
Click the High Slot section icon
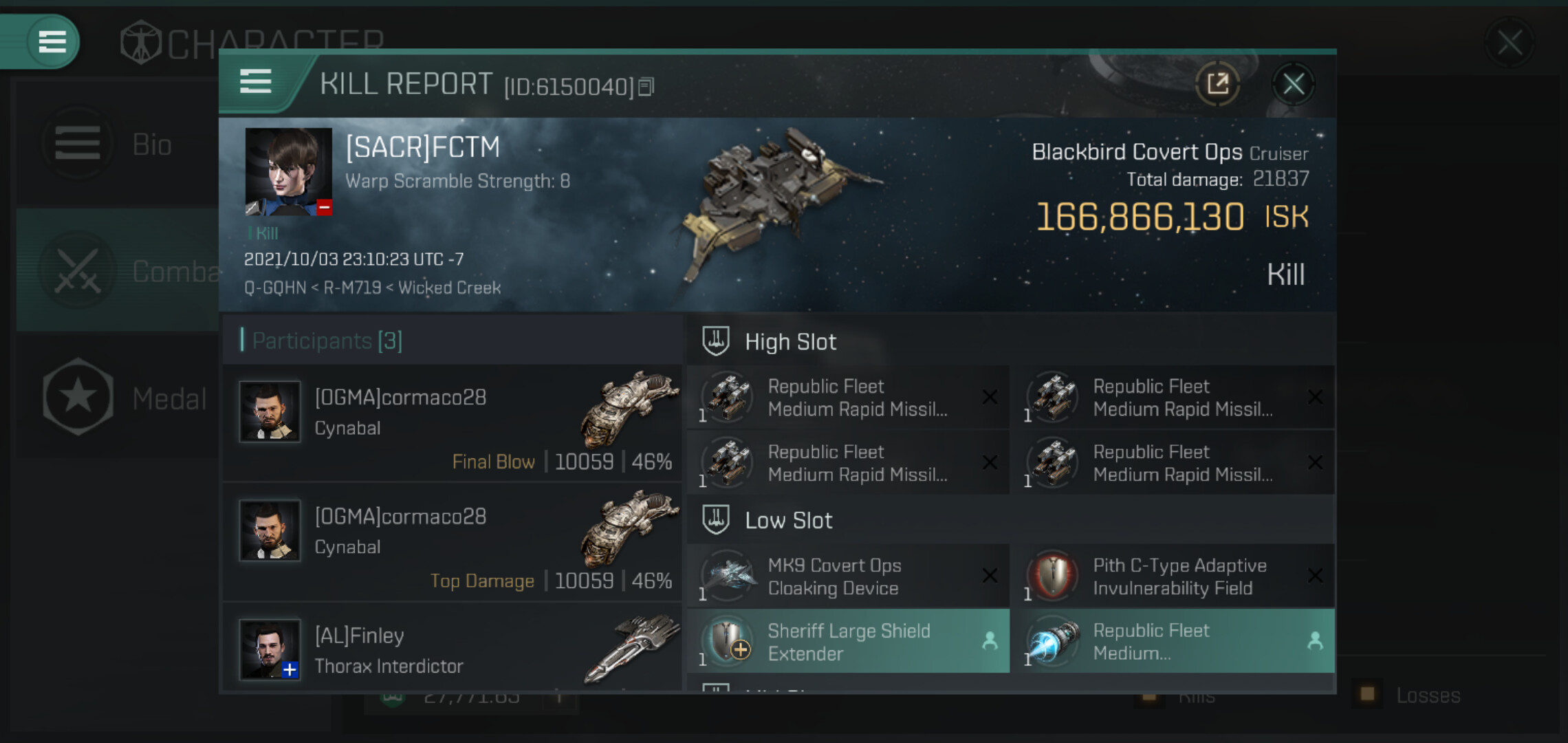[x=716, y=341]
